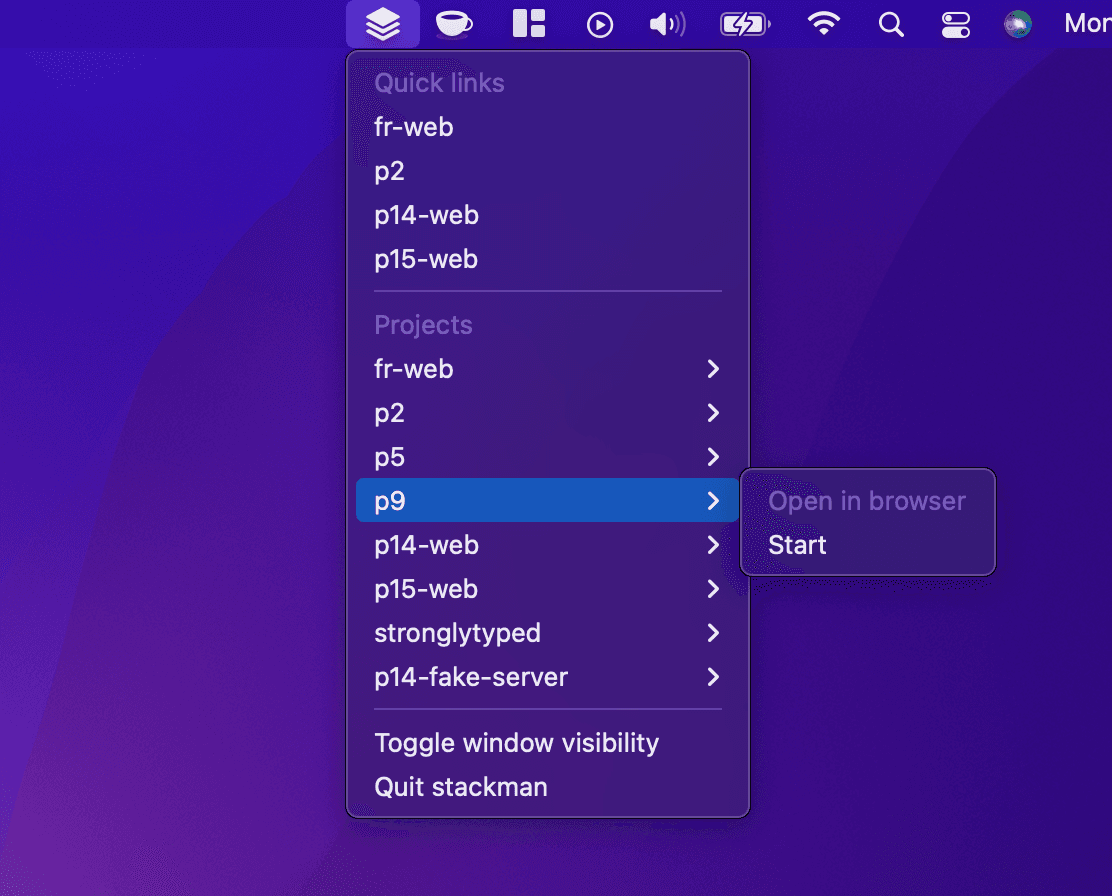Image resolution: width=1112 pixels, height=896 pixels.
Task: Open the Wi-Fi menu bar icon
Action: tap(823, 24)
